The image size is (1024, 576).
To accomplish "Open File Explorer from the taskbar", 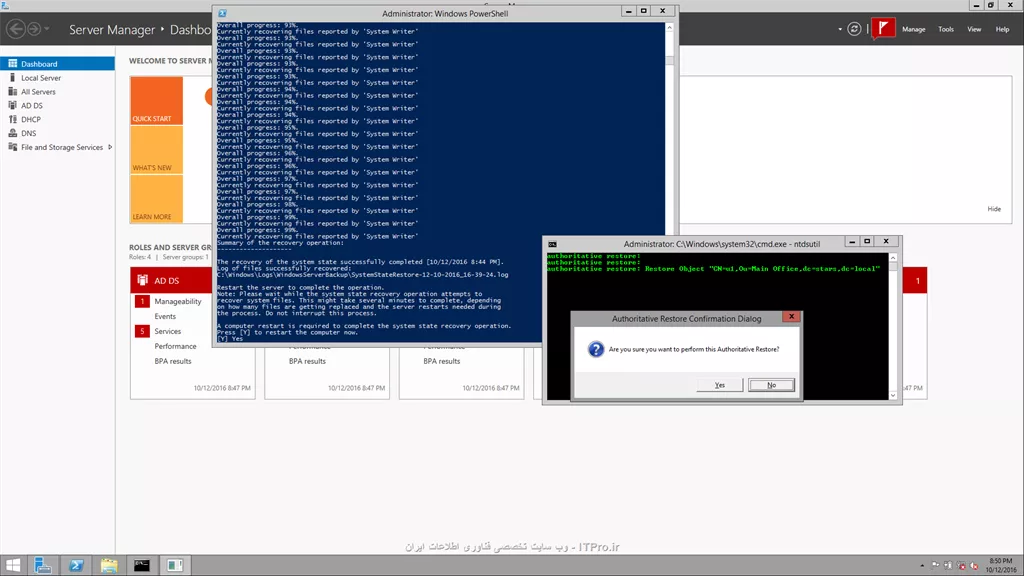I will (x=109, y=566).
